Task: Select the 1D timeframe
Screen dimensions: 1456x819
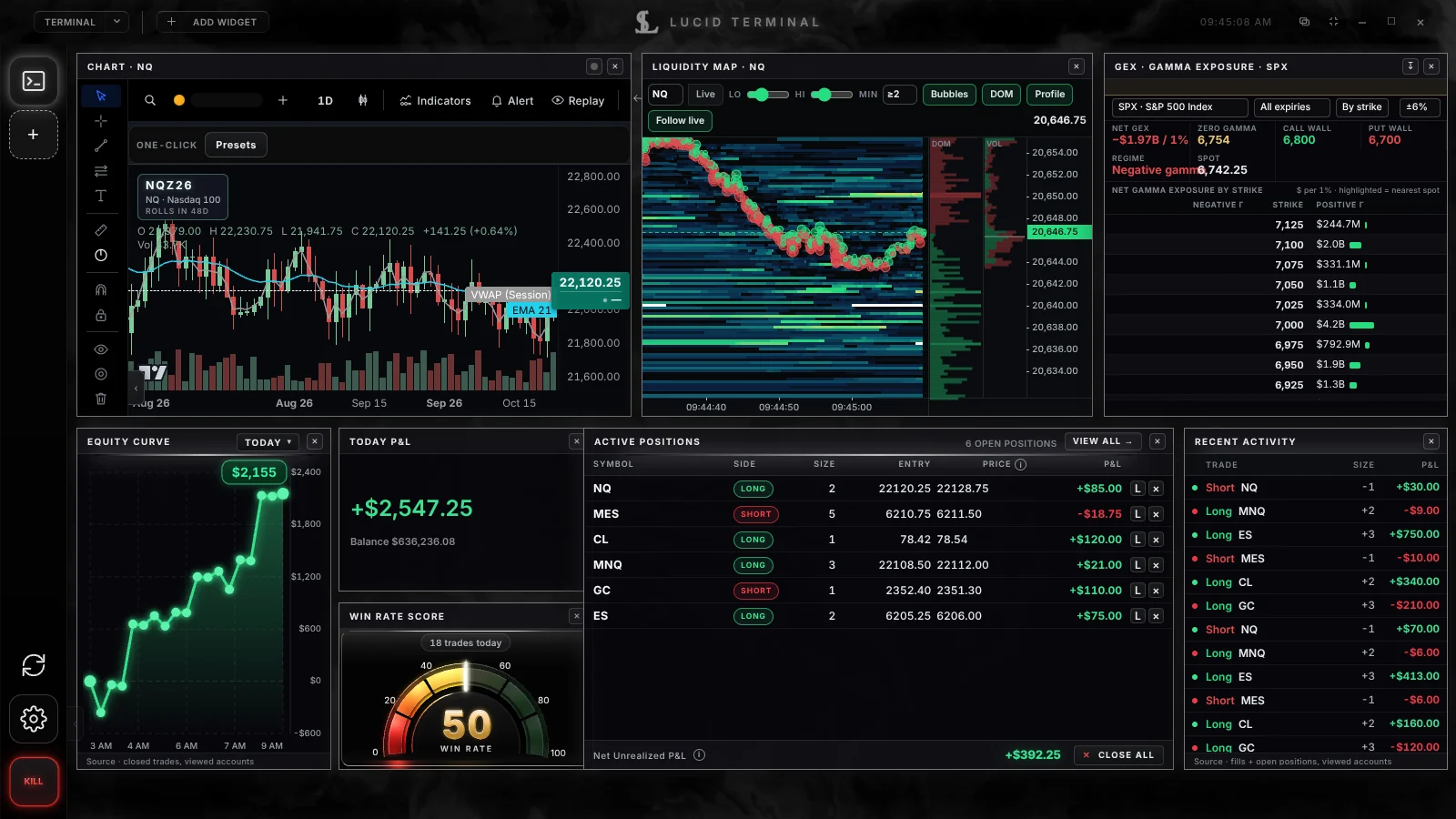Action: (325, 101)
